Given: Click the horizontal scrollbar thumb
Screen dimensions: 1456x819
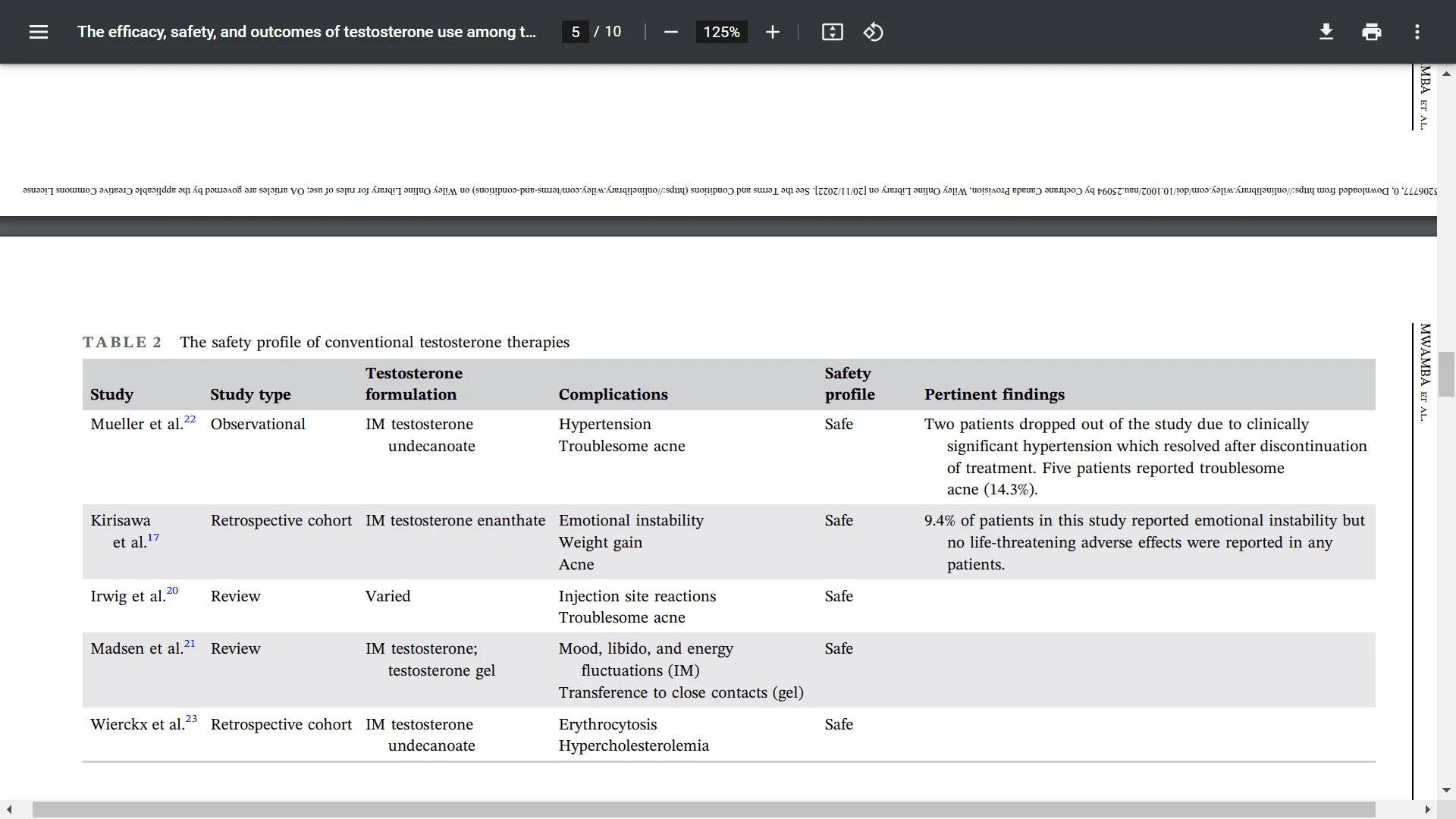Looking at the screenshot, I should click(704, 810).
